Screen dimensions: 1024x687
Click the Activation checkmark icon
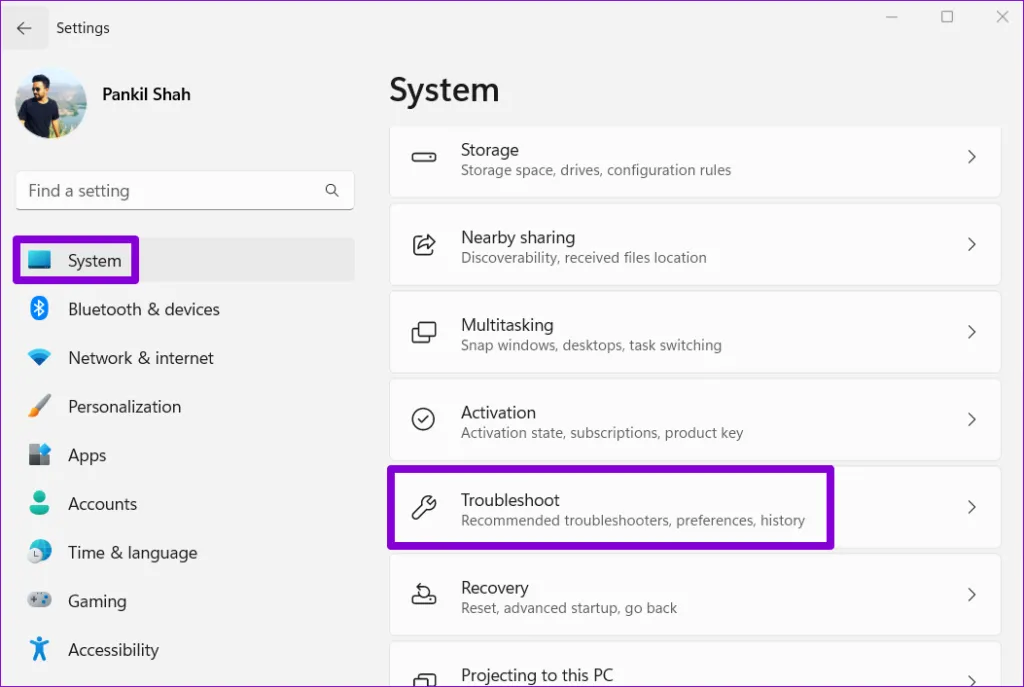tap(424, 420)
